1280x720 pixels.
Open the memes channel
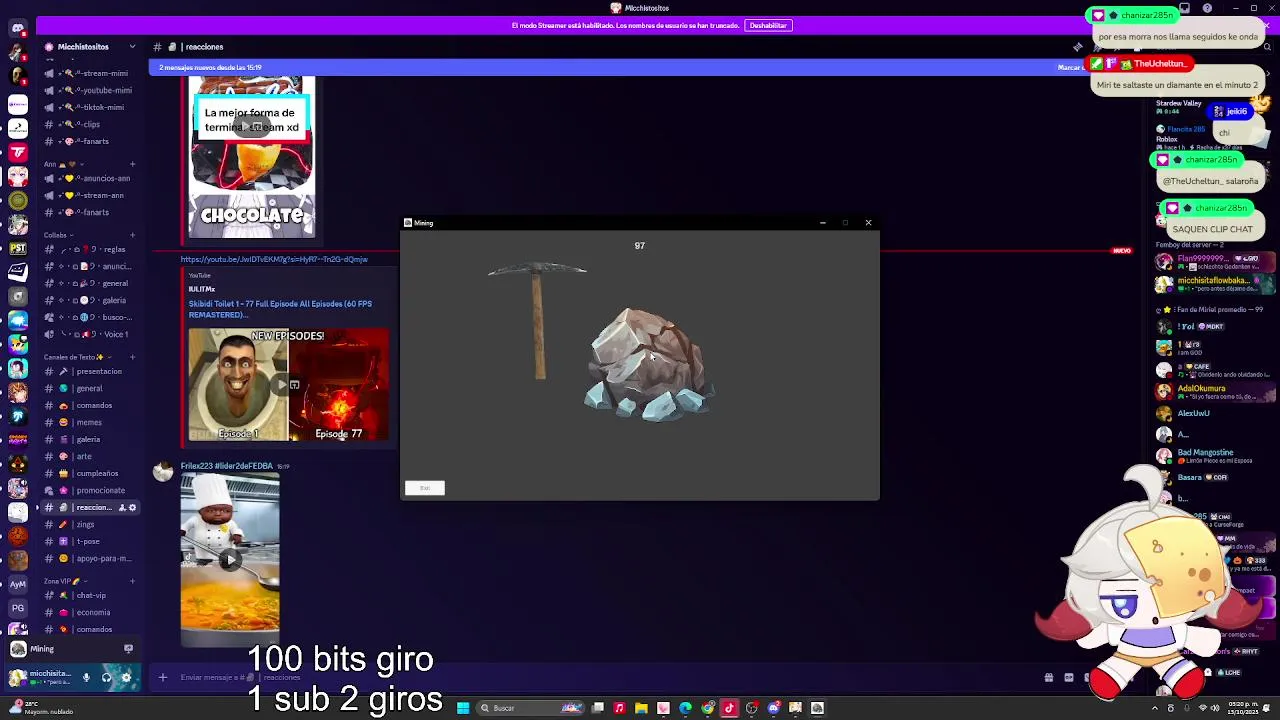[x=88, y=422]
